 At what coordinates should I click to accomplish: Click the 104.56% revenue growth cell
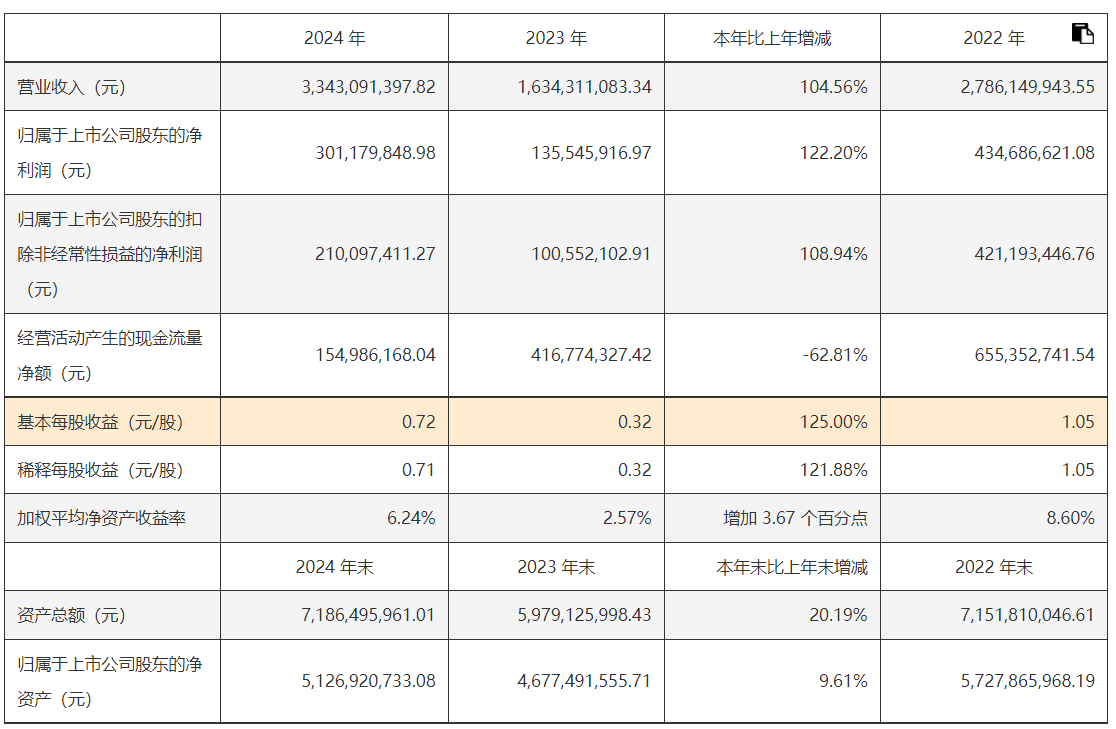click(x=833, y=87)
